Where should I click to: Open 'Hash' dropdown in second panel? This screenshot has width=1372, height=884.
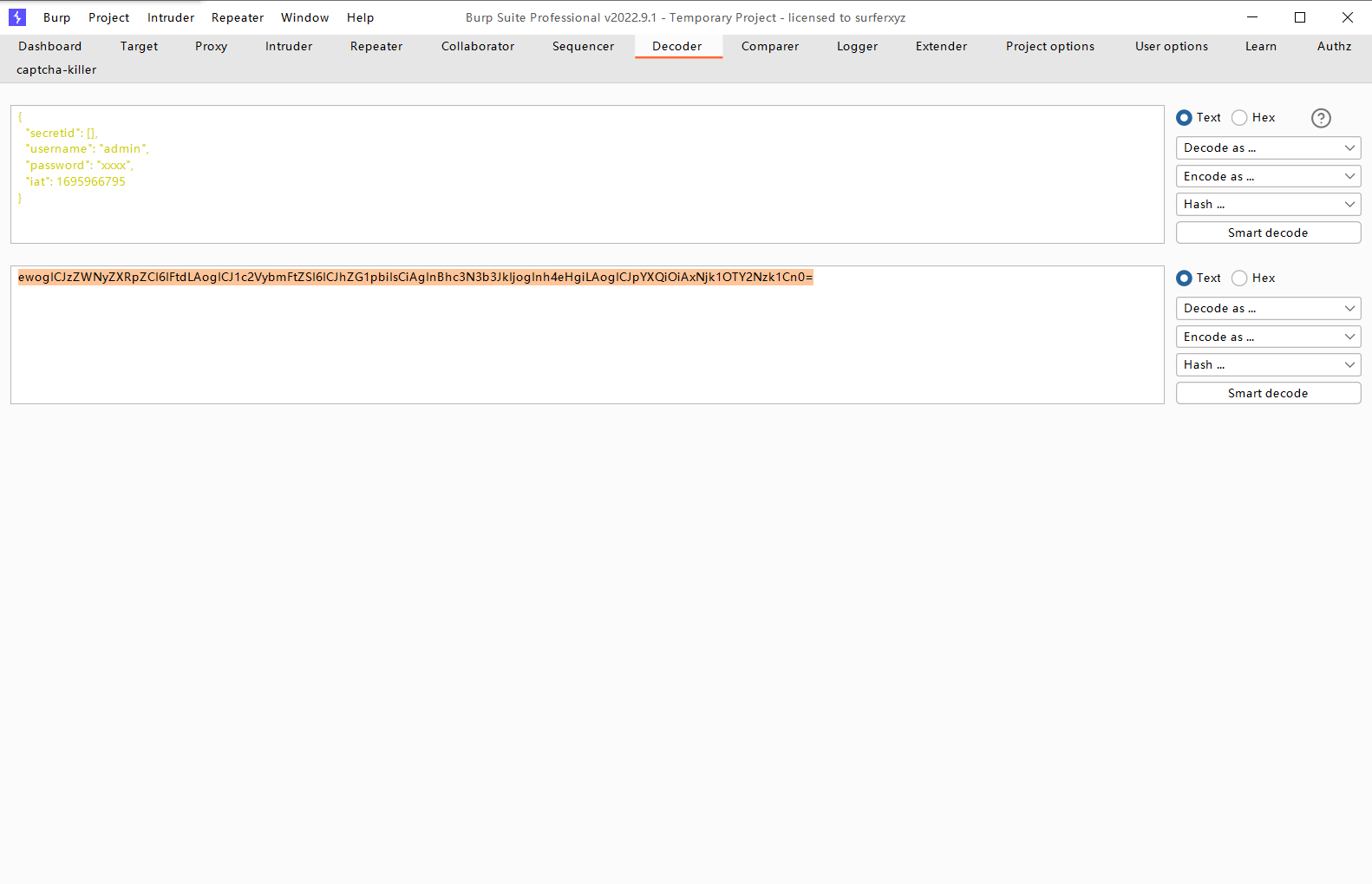point(1268,365)
